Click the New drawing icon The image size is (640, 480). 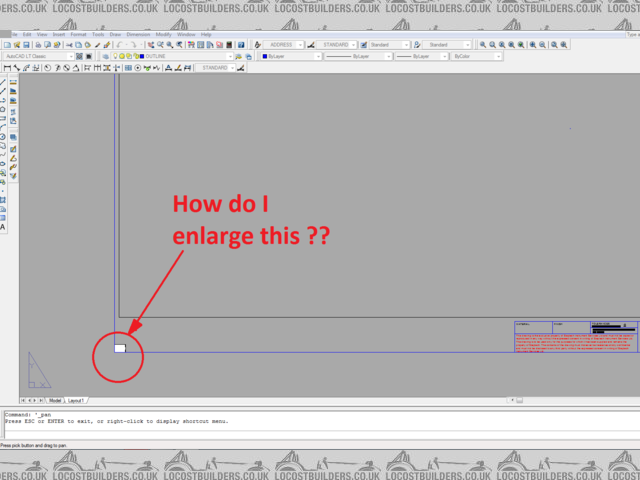coord(6,45)
